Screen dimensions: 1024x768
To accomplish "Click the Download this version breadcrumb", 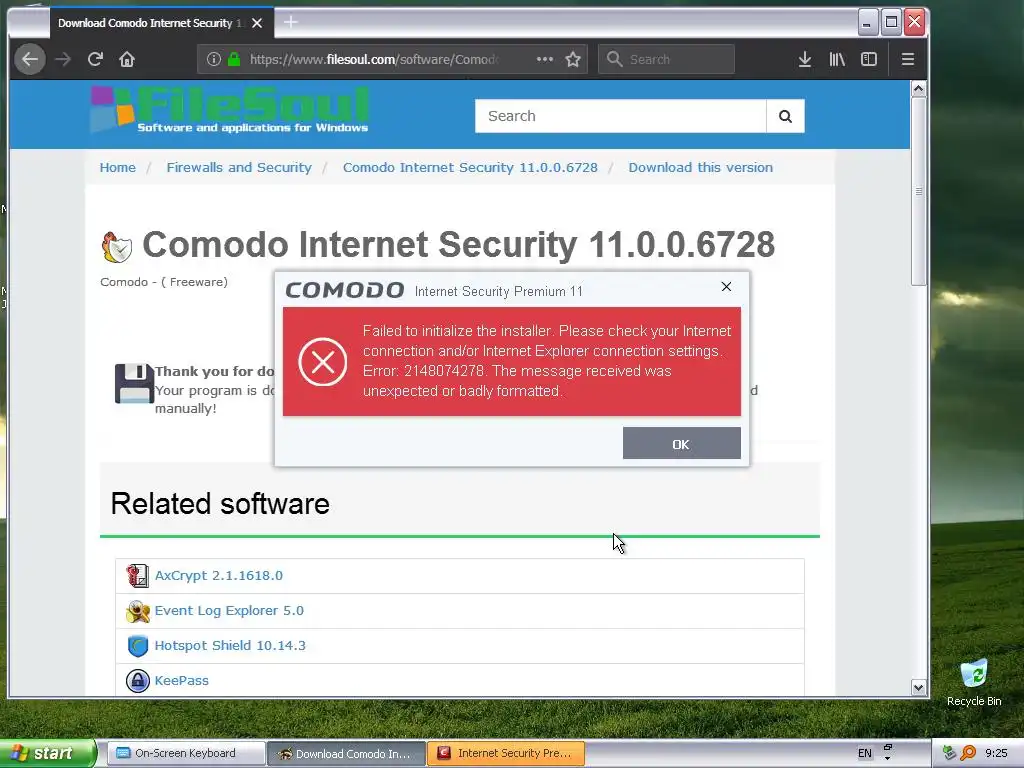I will 700,167.
